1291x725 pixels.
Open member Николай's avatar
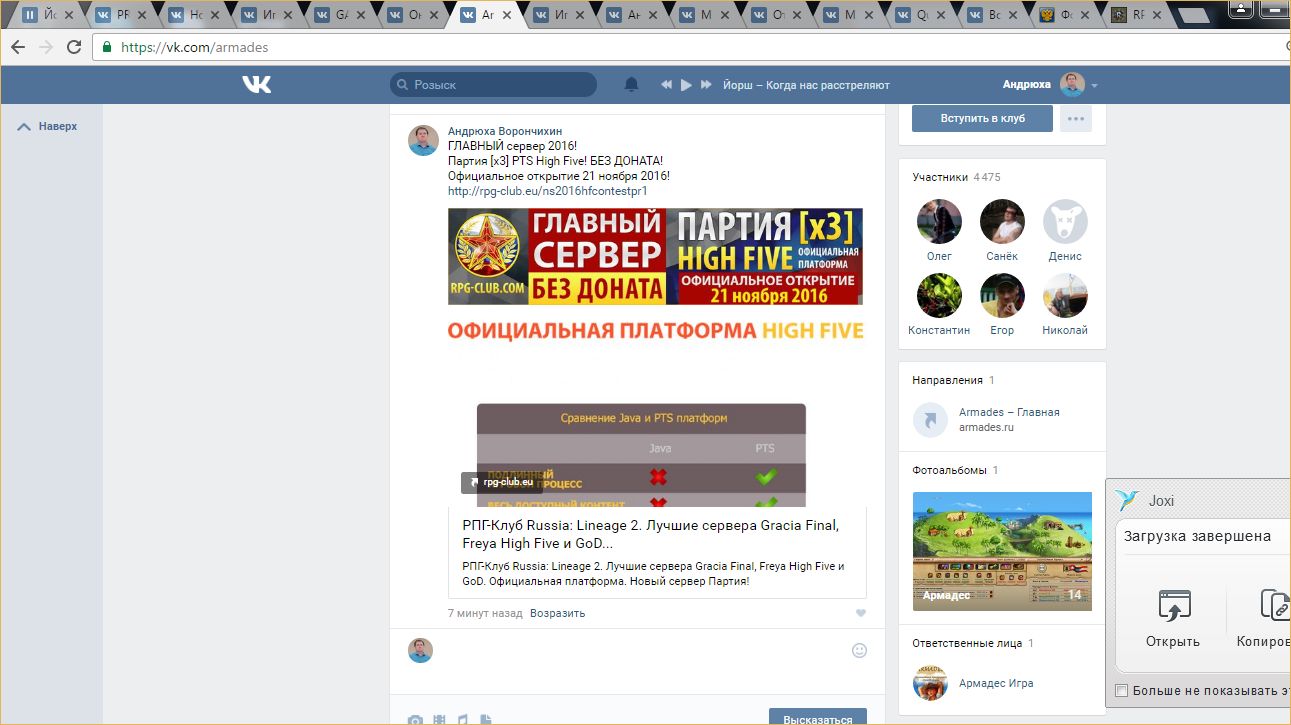[1065, 296]
